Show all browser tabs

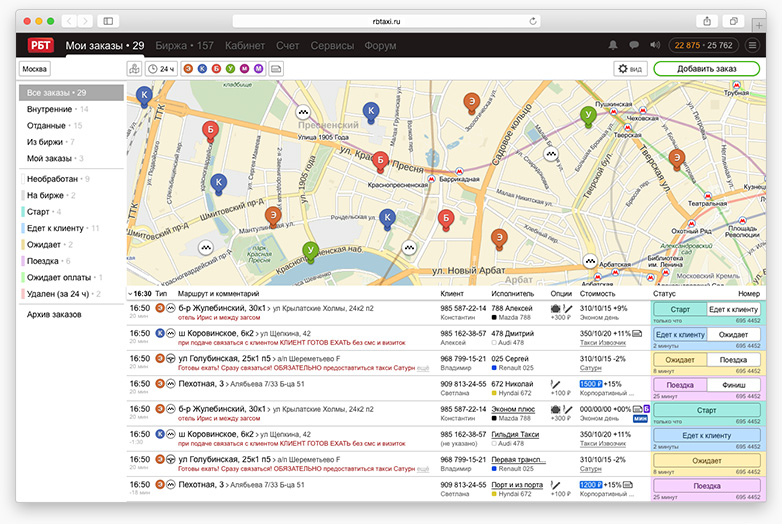coord(734,21)
